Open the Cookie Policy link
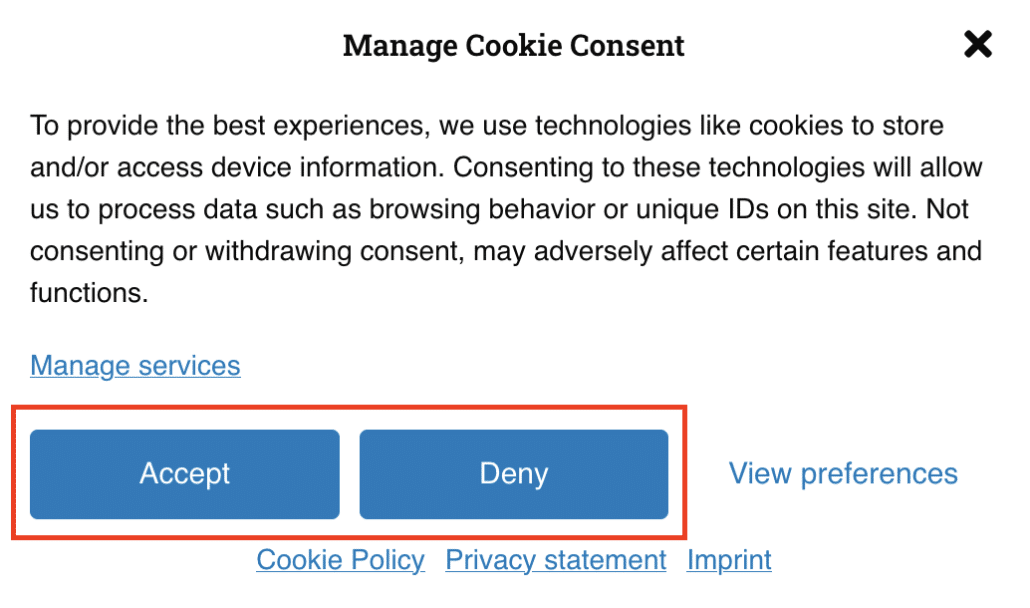Viewport: 1030px width, 608px height. [x=340, y=560]
